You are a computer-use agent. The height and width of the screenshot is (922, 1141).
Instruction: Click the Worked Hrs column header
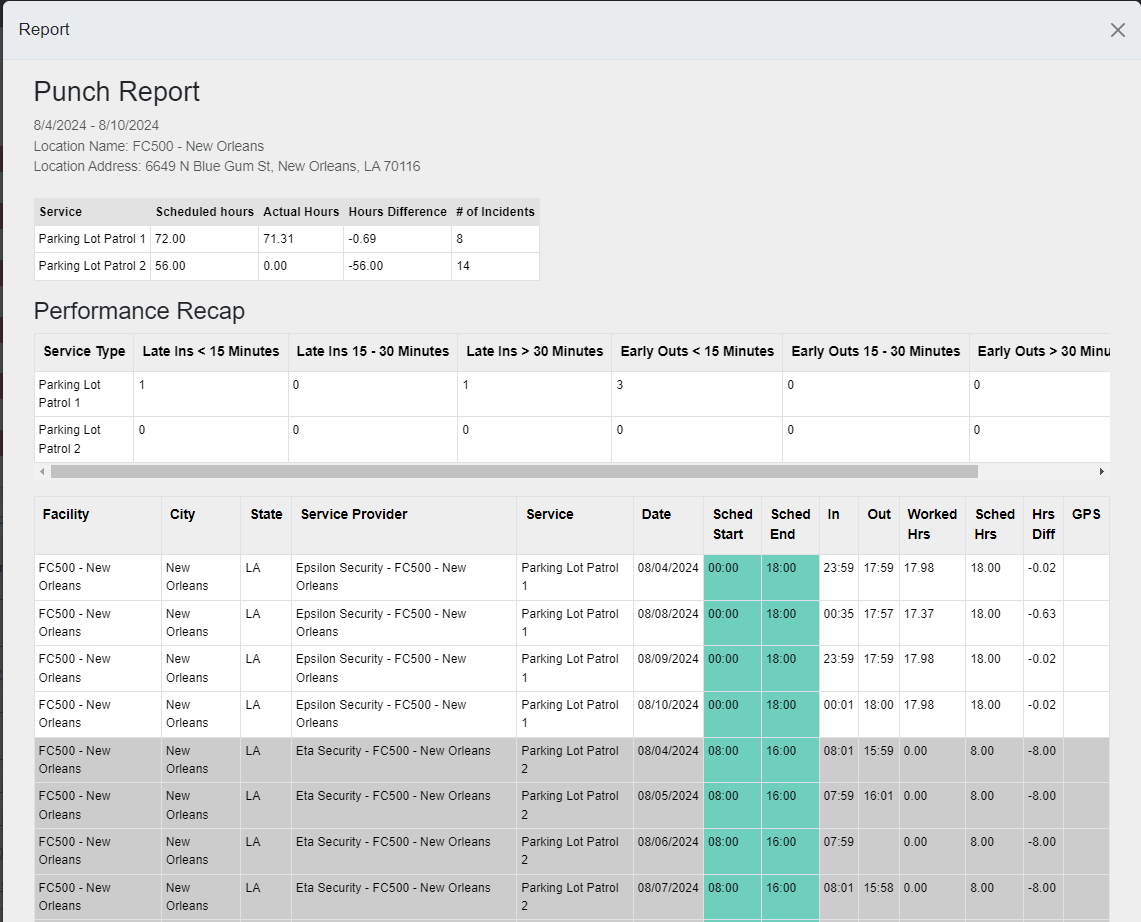pyautogui.click(x=931, y=524)
